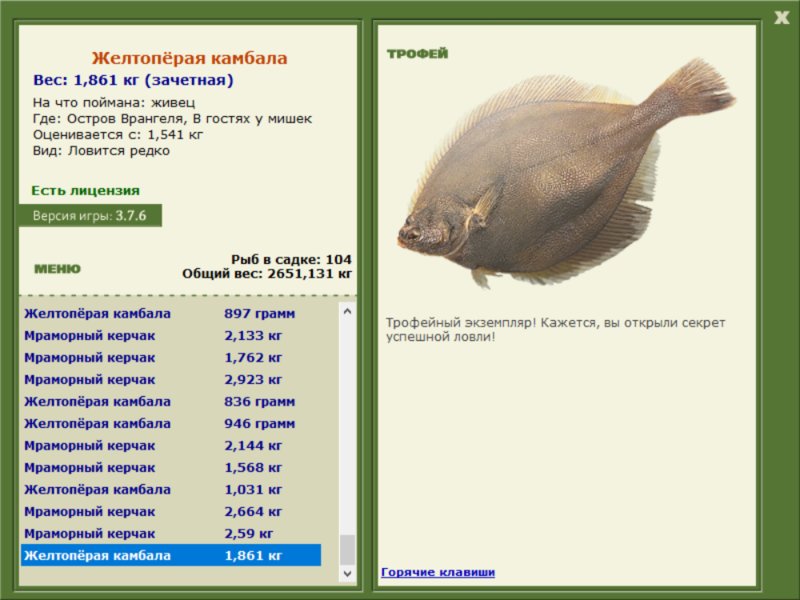Select Мраморный керчак 2,133 кг entry
Image resolution: width=800 pixels, height=600 pixels.
click(170, 336)
